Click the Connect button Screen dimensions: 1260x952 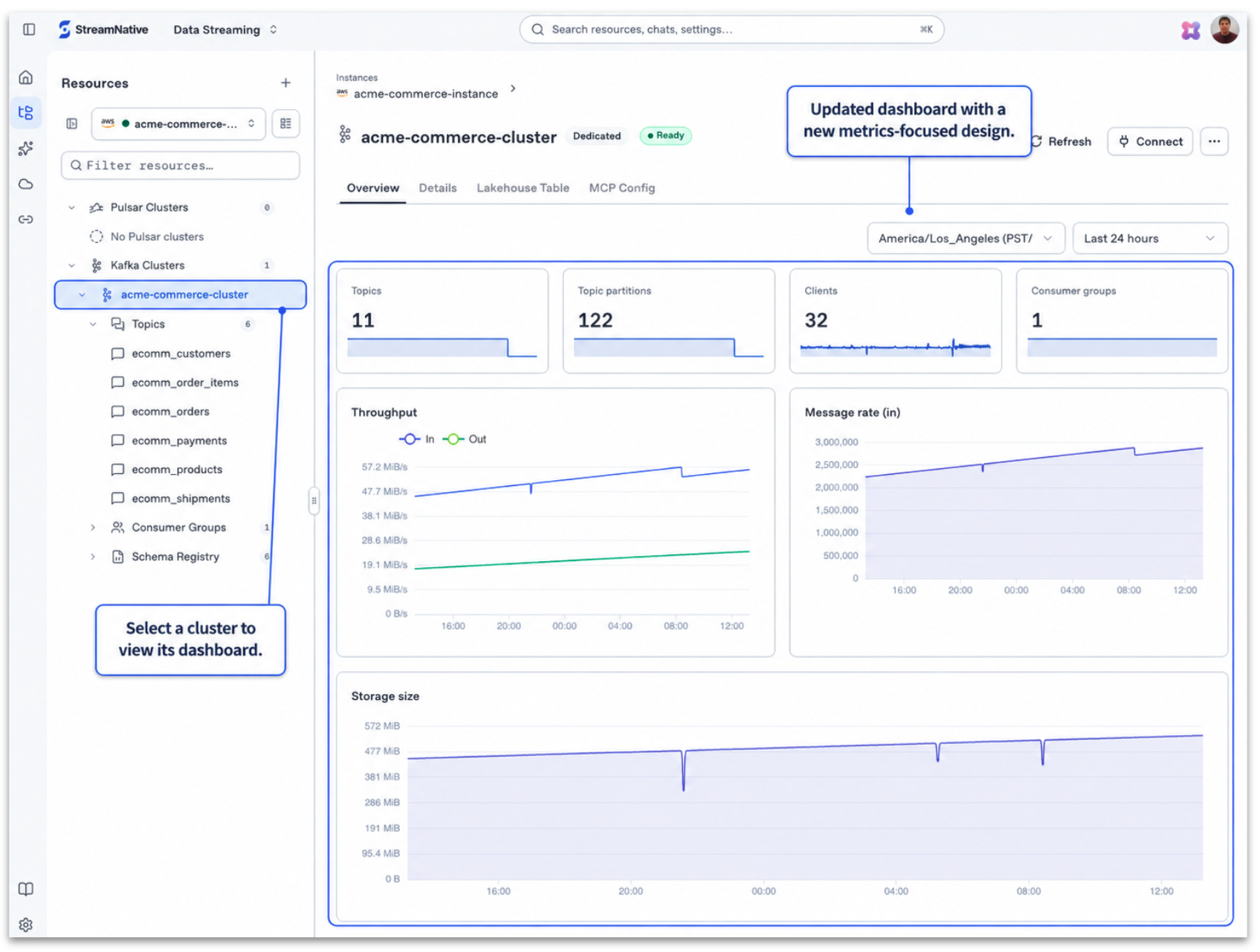click(1150, 141)
